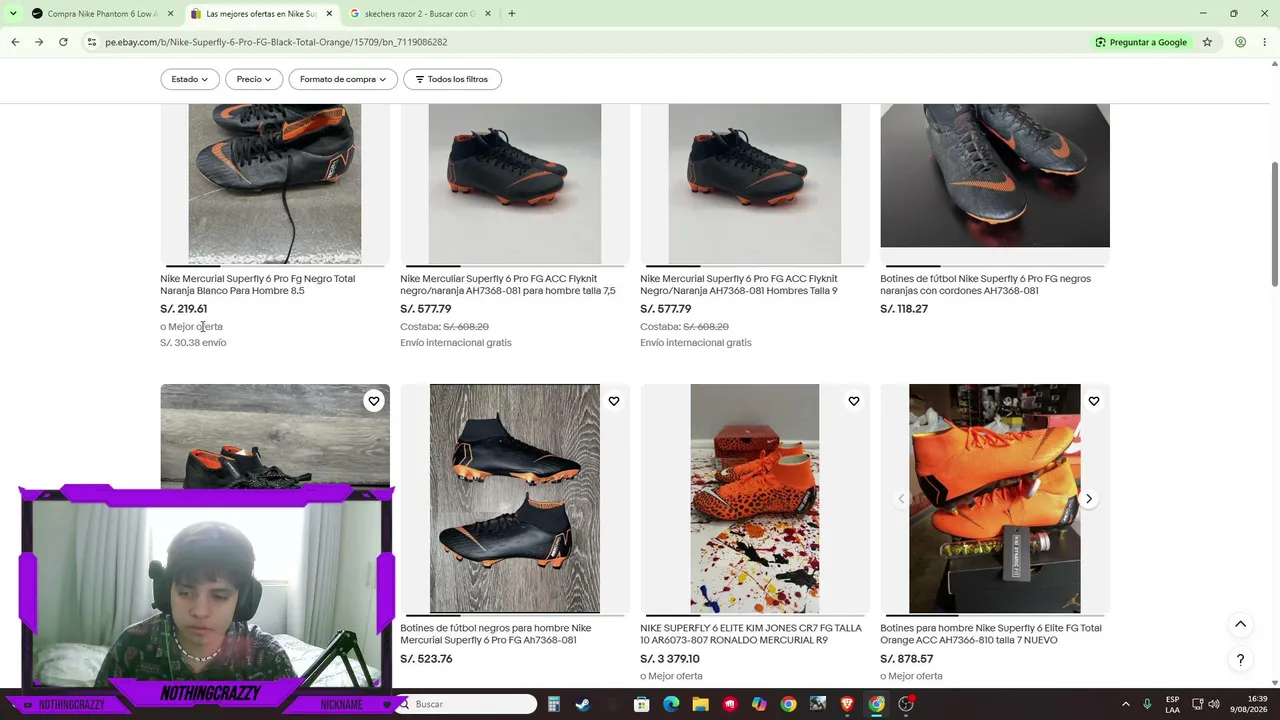
Task: Click thumbnail of S/. 118.27 boots
Action: (x=995, y=176)
